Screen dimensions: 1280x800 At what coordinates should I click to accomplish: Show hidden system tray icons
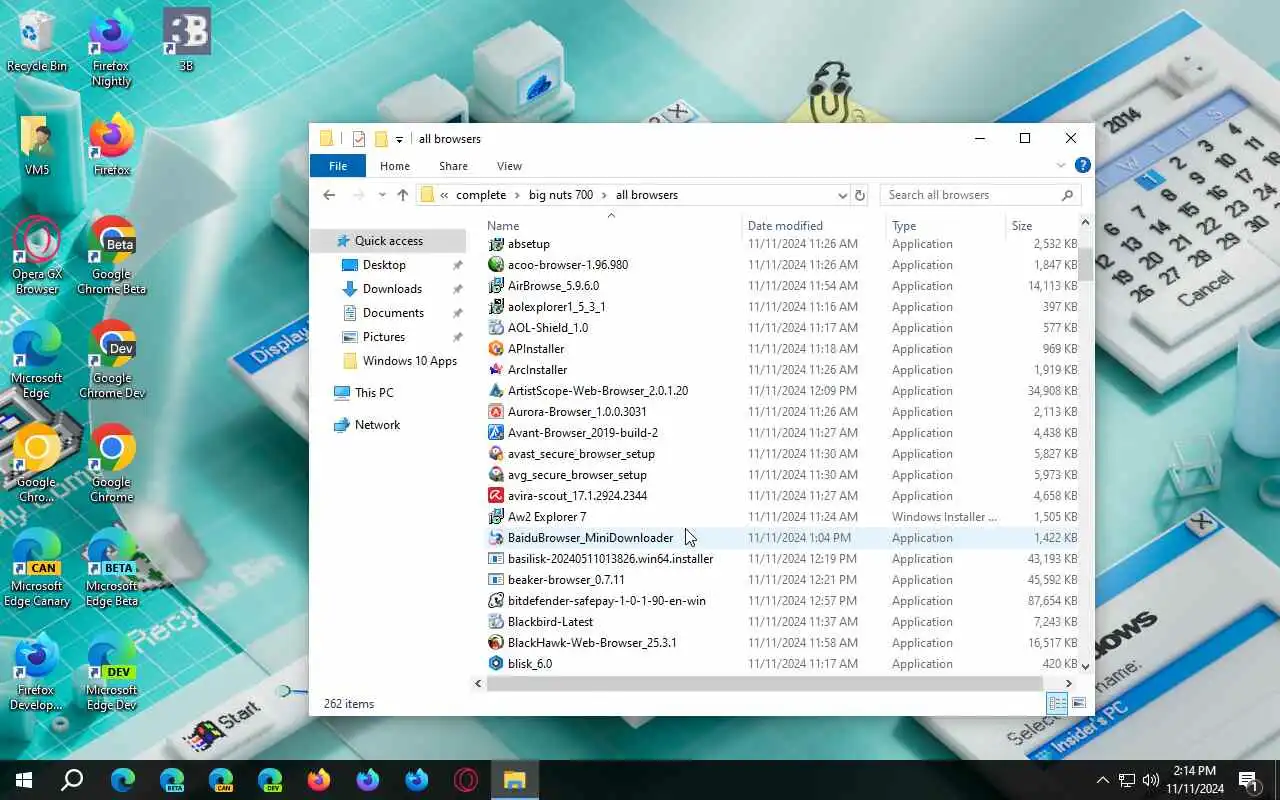[1103, 780]
